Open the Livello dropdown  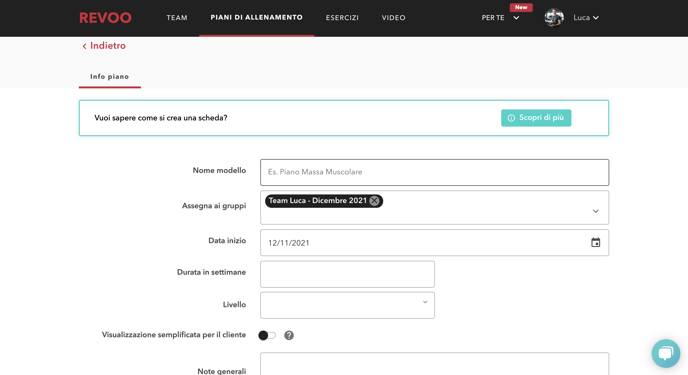[x=348, y=305]
